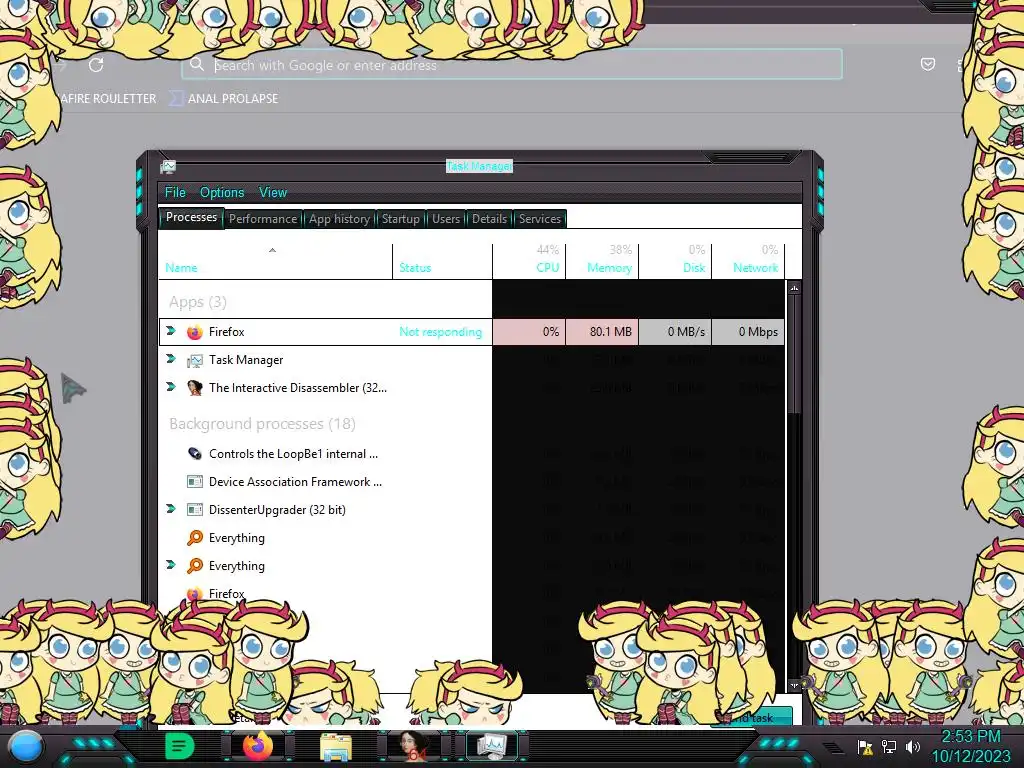Switch to the Startup tab

click(x=400, y=219)
